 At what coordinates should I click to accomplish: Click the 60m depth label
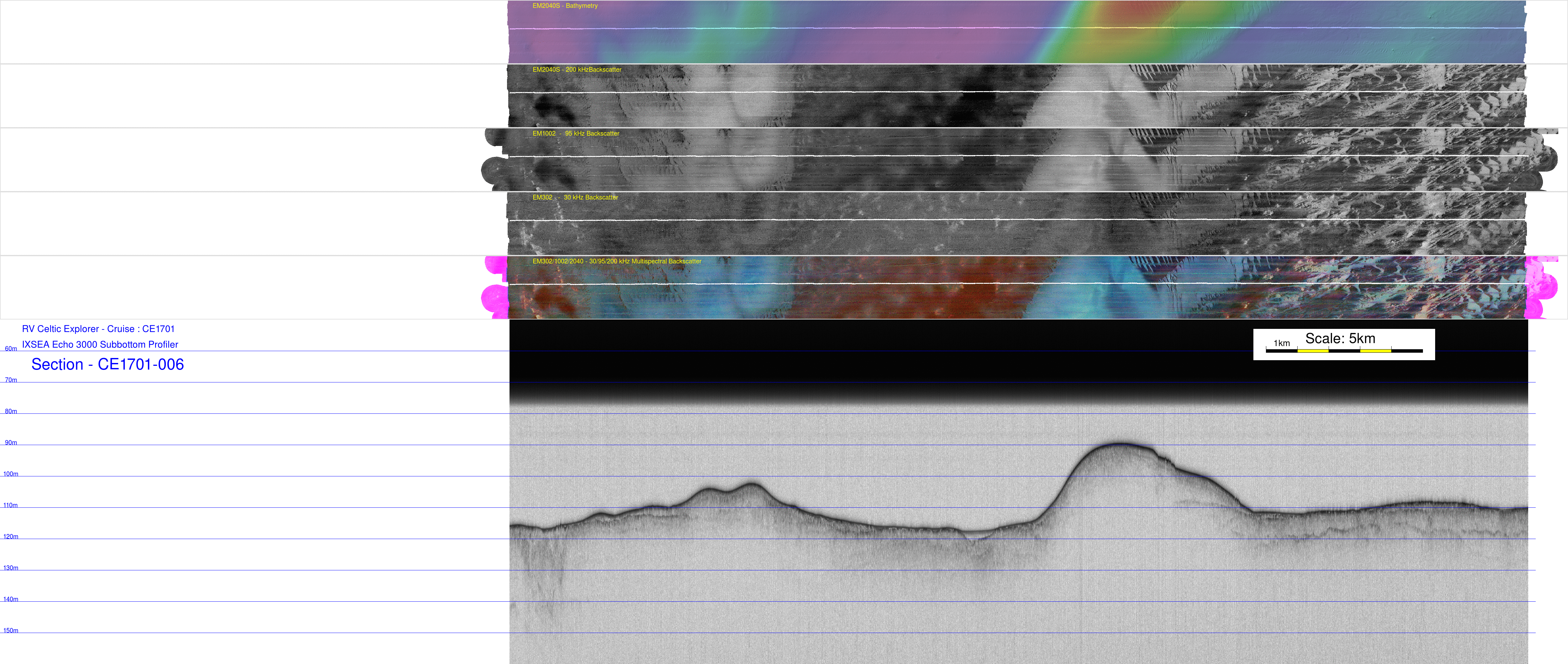pyautogui.click(x=11, y=349)
